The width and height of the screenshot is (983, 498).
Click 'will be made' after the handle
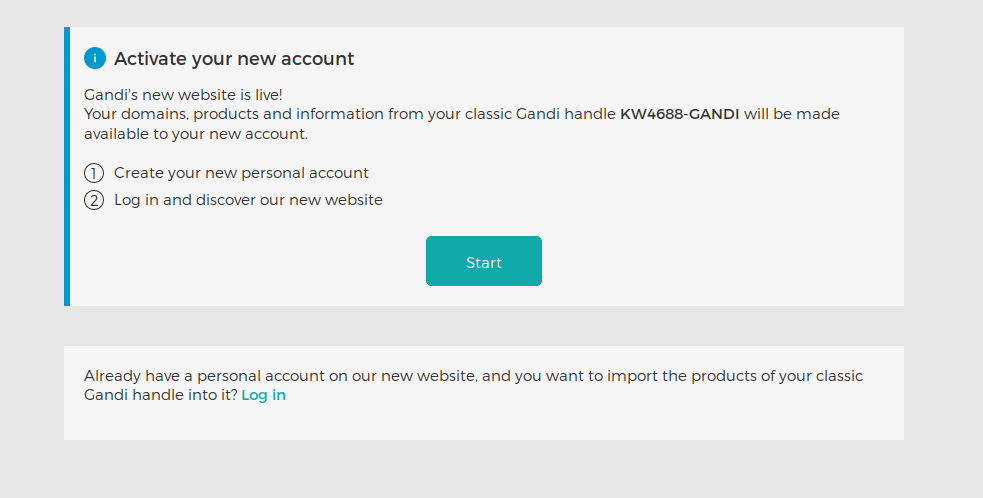[792, 114]
